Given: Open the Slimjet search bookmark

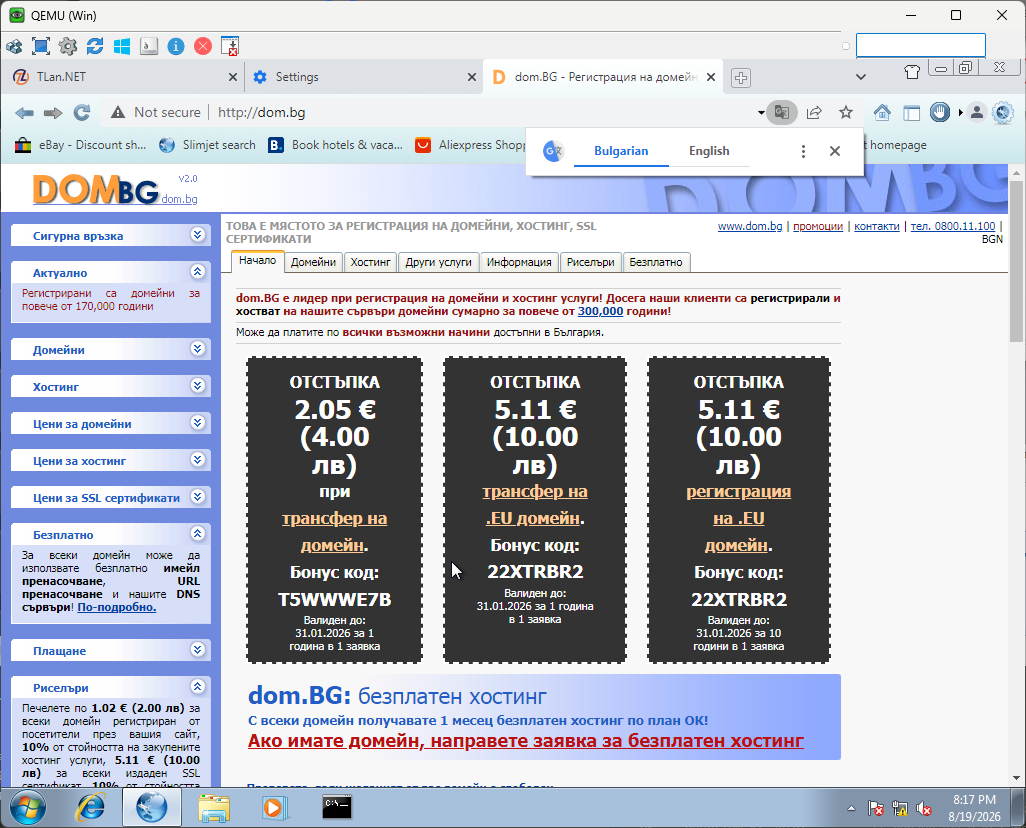Looking at the screenshot, I should coord(207,145).
